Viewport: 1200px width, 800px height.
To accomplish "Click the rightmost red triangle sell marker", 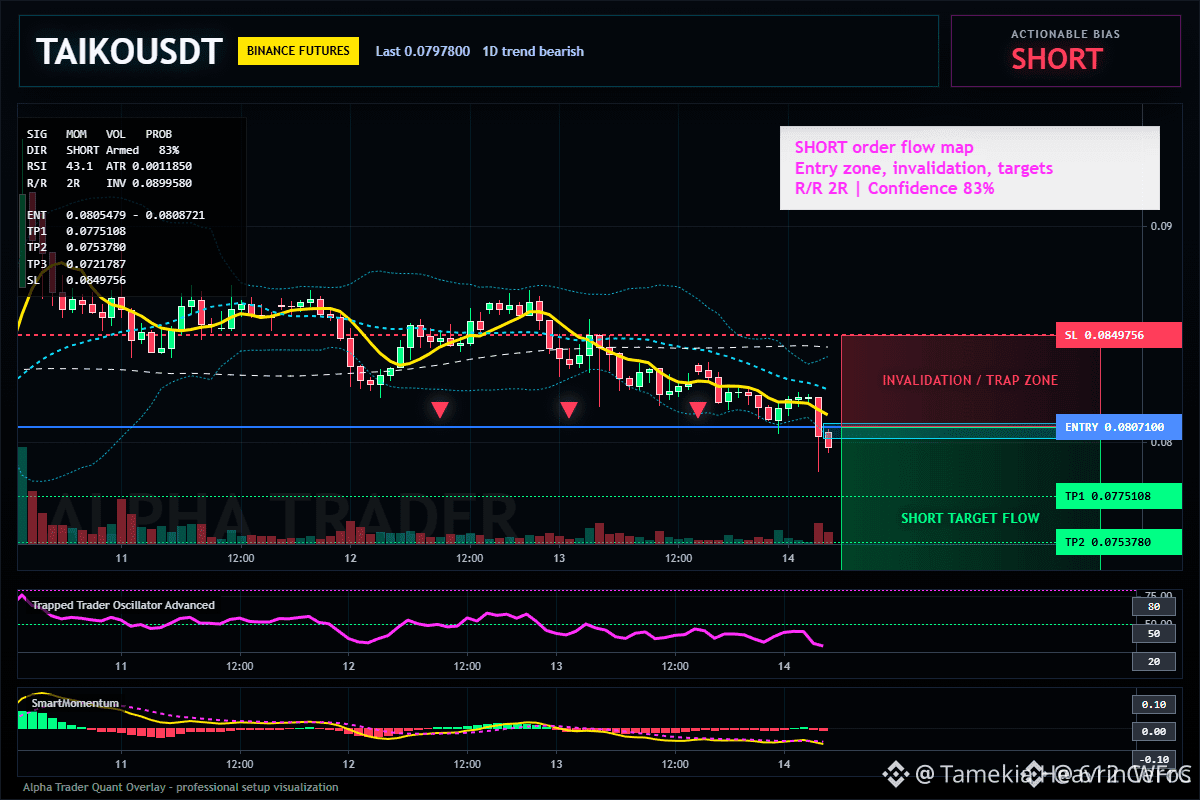I will [698, 409].
